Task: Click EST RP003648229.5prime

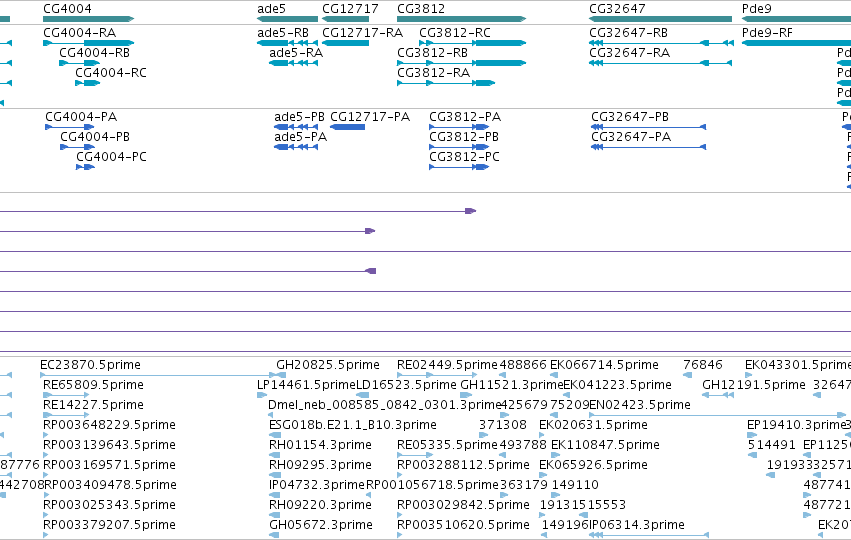Action: point(46,435)
